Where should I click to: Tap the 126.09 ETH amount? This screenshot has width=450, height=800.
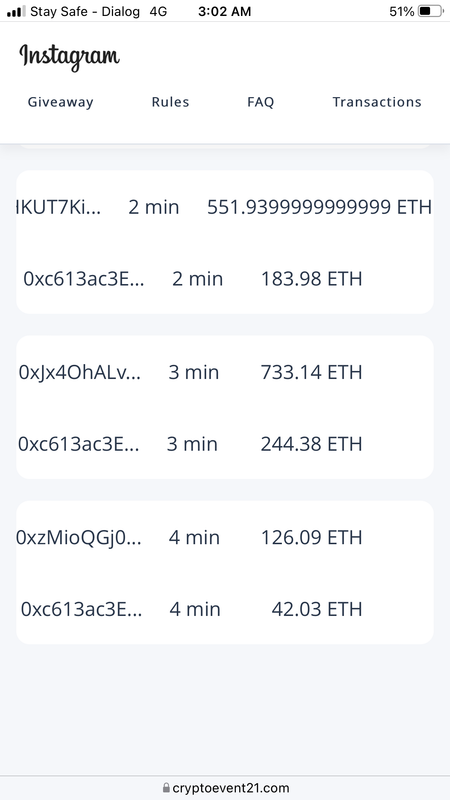(x=311, y=538)
